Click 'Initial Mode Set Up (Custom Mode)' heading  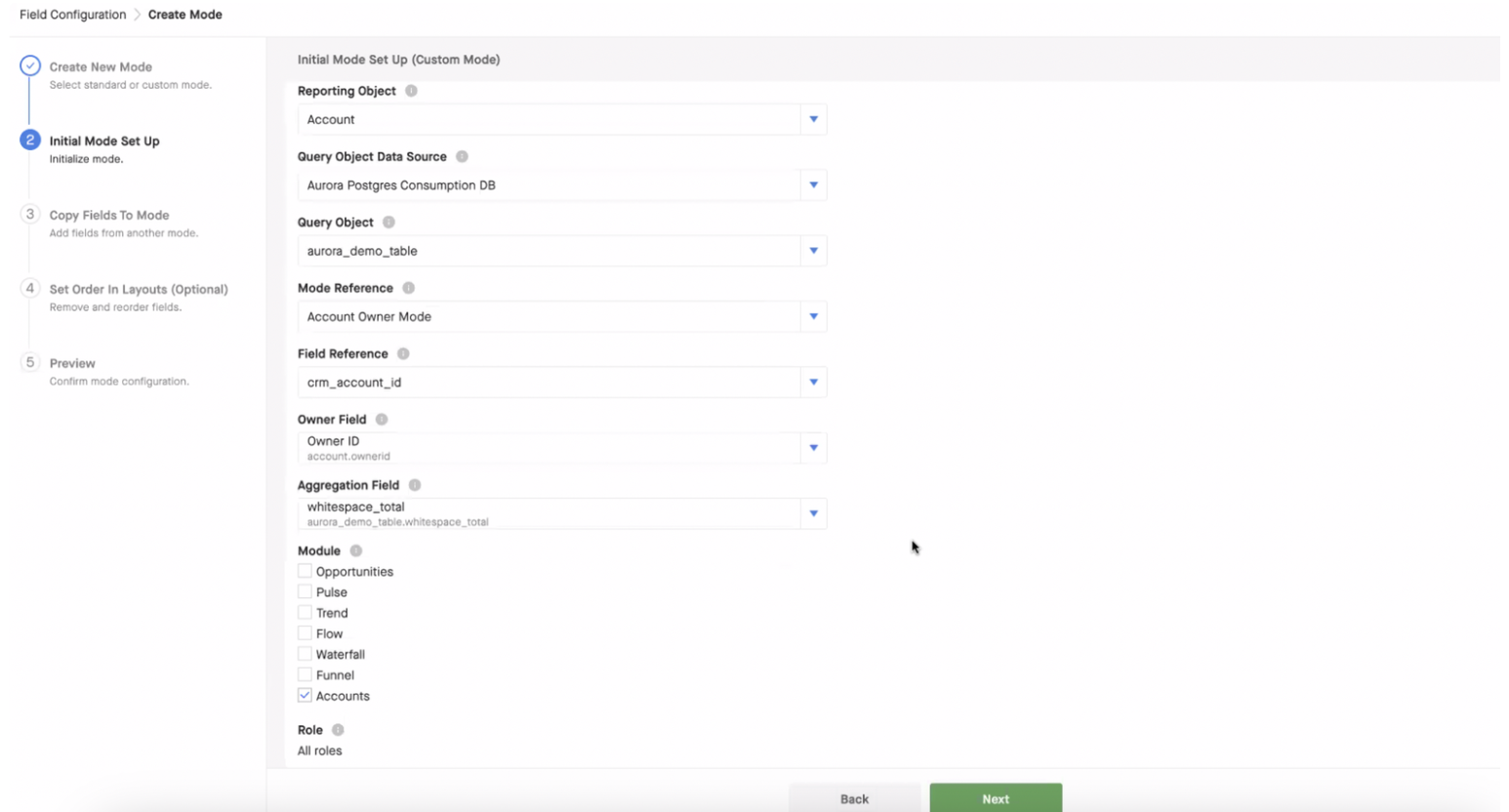click(398, 60)
